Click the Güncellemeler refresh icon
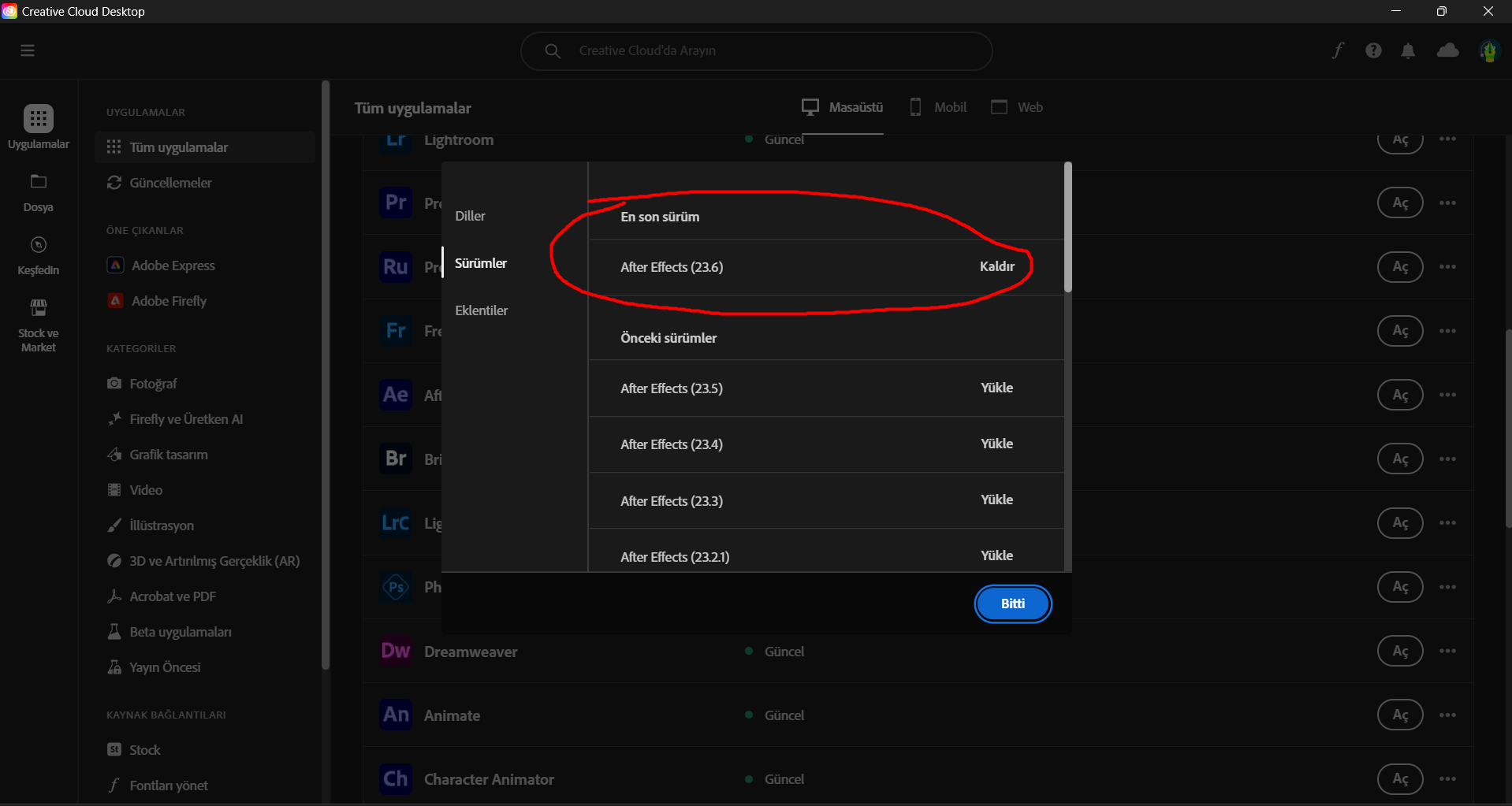Image resolution: width=1512 pixels, height=806 pixels. tap(114, 182)
